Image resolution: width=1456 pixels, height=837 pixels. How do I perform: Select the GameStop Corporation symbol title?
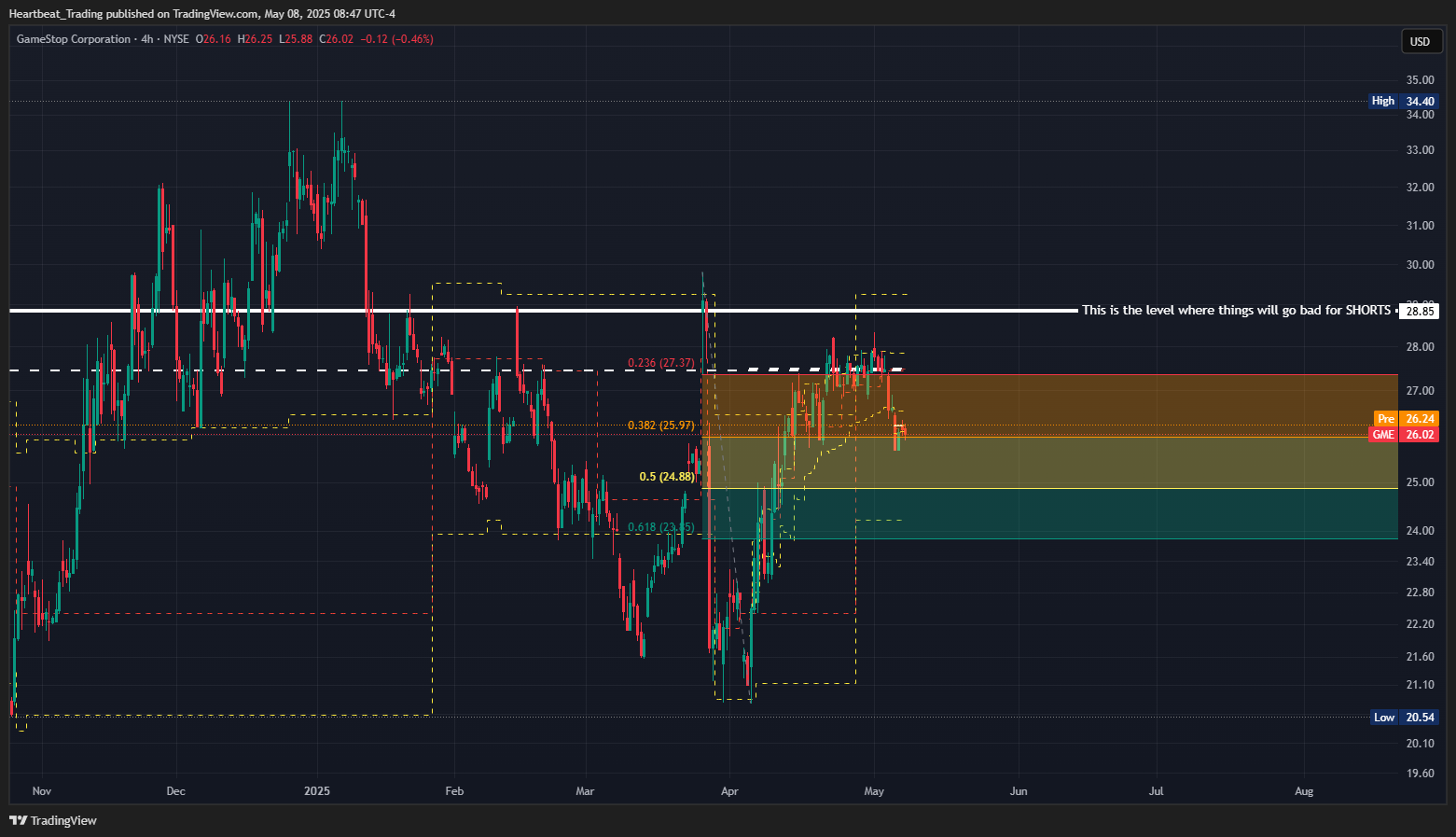(x=74, y=39)
